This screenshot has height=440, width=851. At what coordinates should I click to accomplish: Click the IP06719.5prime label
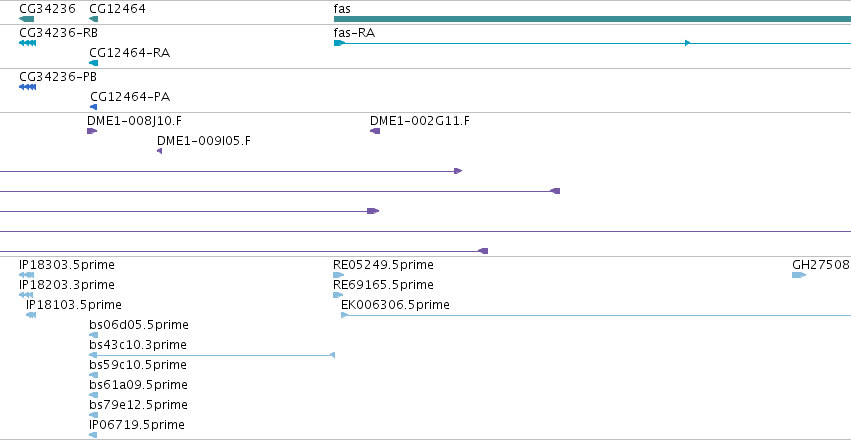pyautogui.click(x=137, y=424)
